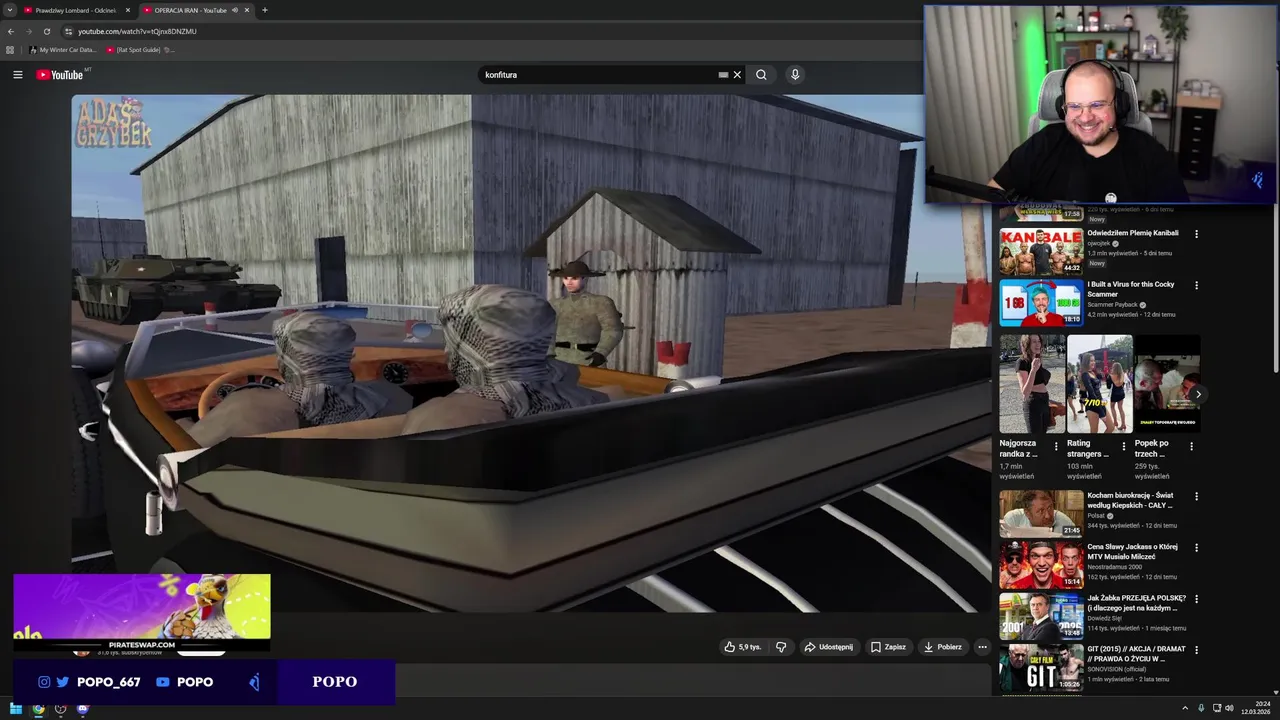1280x720 pixels.
Task: Open the "Jak Żabka PRZEJĘŁA POLSKĘ" thumbnail
Action: click(x=1041, y=616)
